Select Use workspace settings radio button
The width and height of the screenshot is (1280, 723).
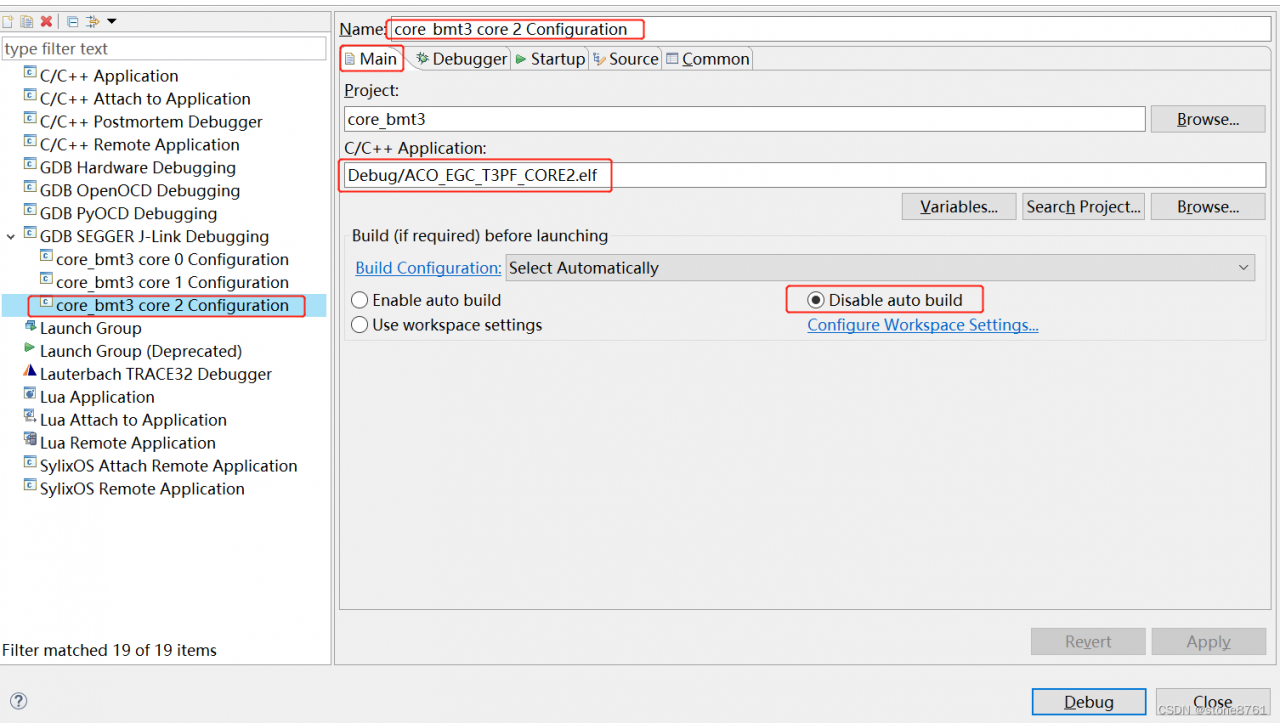pyautogui.click(x=360, y=325)
